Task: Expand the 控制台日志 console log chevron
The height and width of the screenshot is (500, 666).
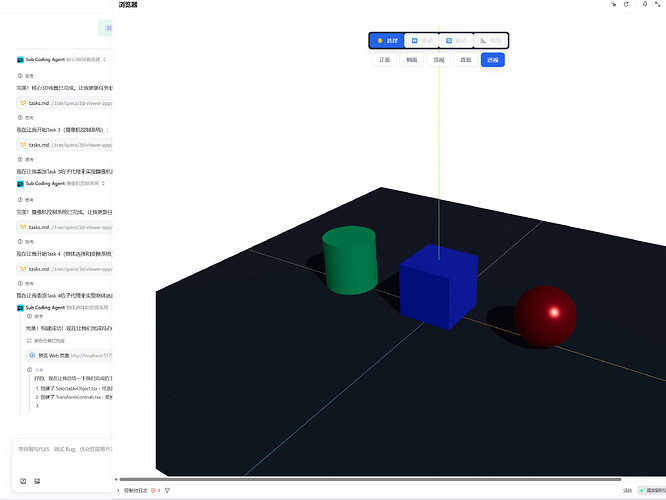Action: (118, 491)
